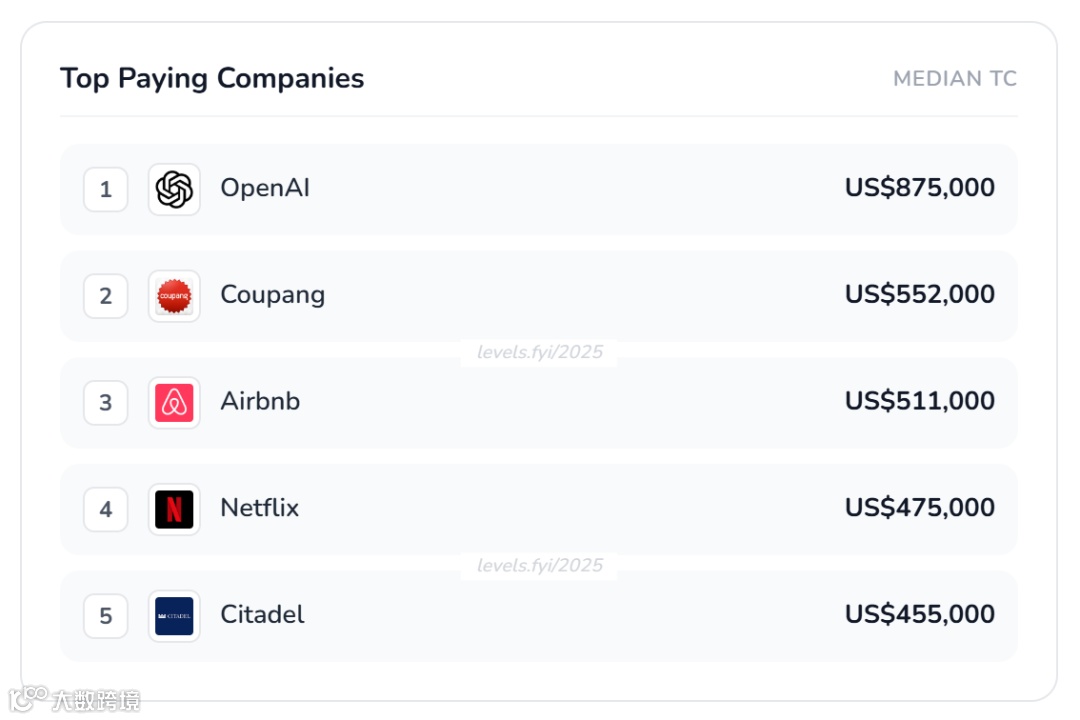The width and height of the screenshot is (1080, 720).
Task: Select the Netflix company name
Action: click(259, 508)
